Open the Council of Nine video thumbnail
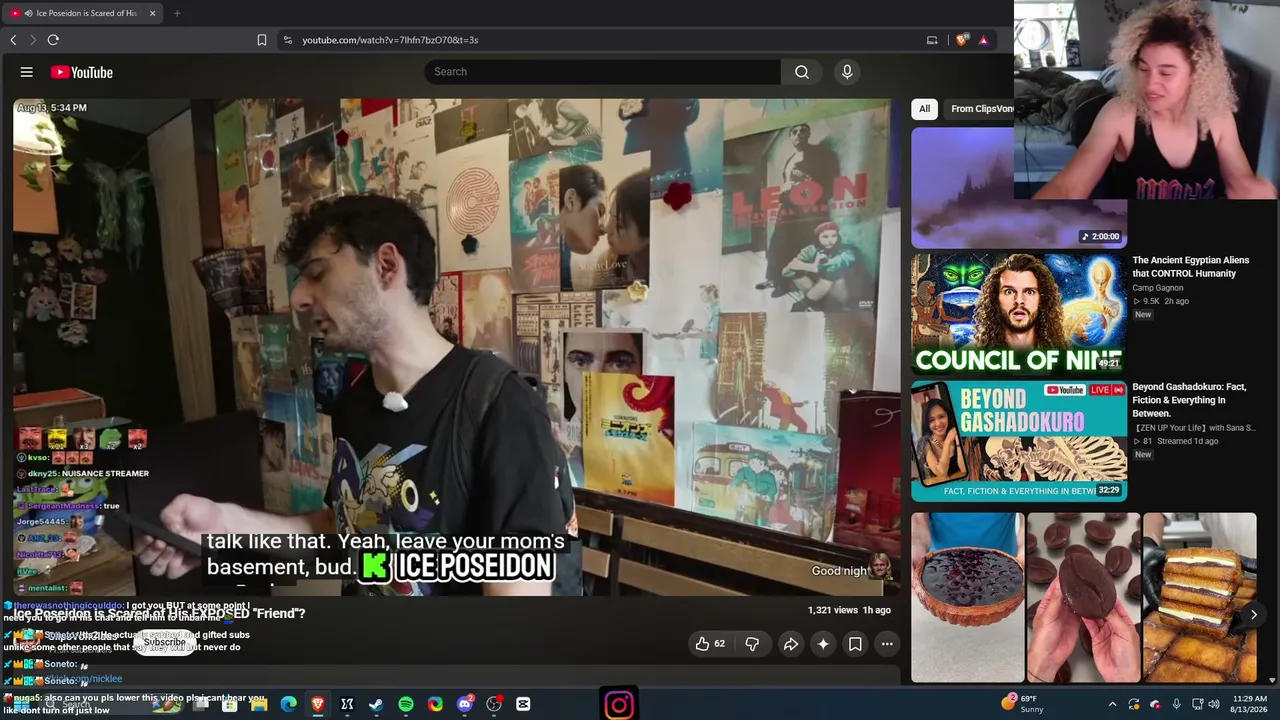Screen dimensions: 1280x720 pyautogui.click(x=1019, y=314)
